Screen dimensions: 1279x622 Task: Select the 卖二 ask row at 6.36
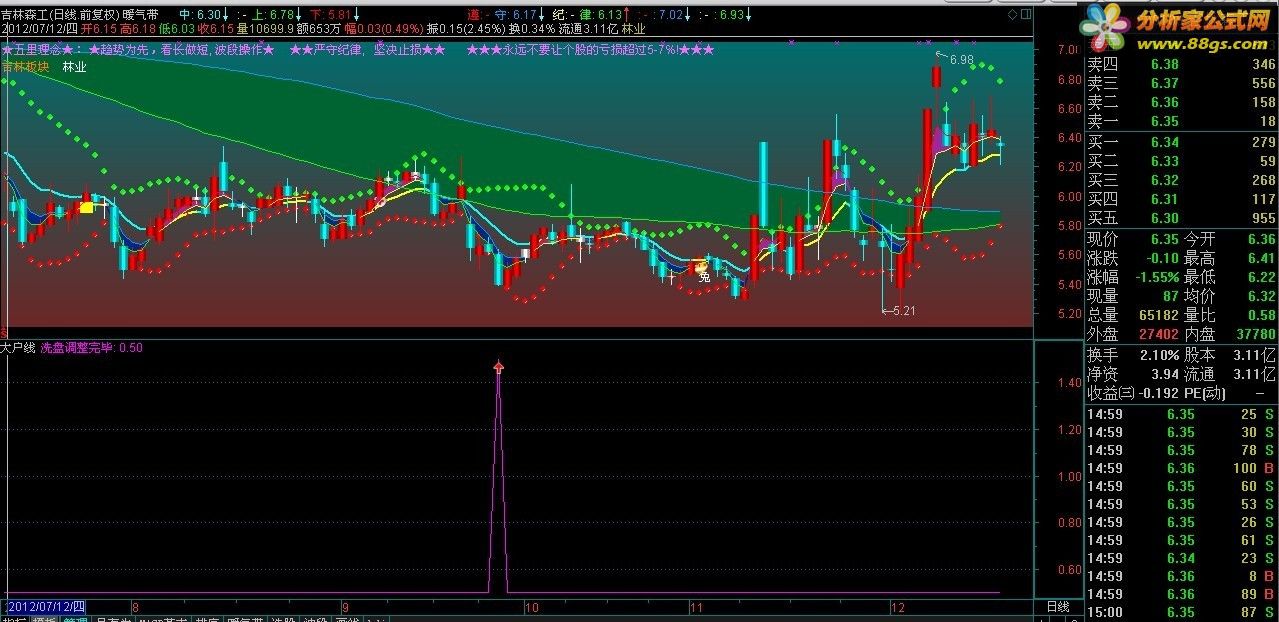pos(1182,103)
